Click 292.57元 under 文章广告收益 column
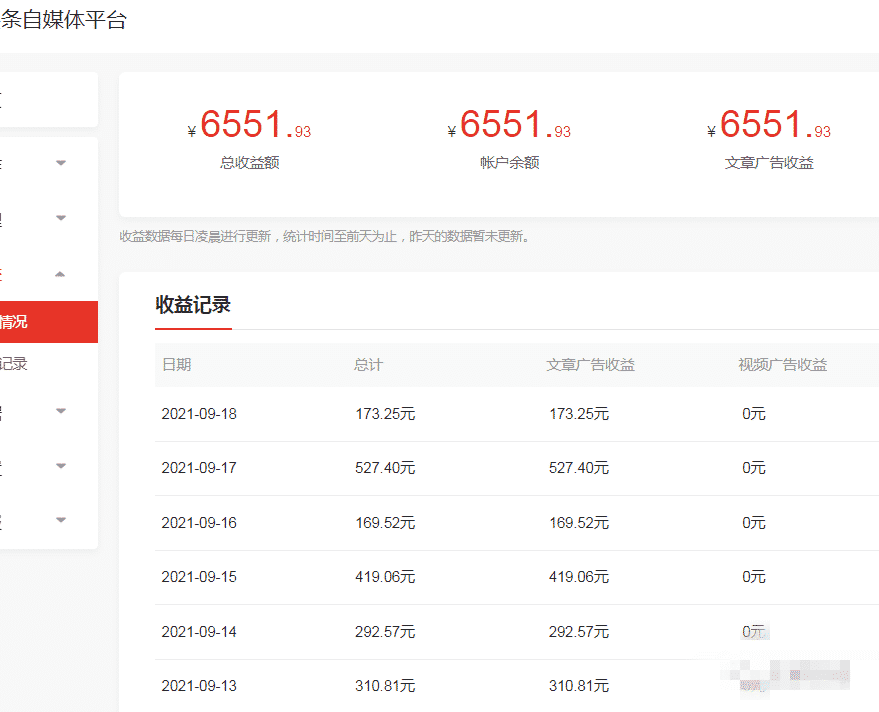Viewport: 879px width, 712px height. coord(579,632)
